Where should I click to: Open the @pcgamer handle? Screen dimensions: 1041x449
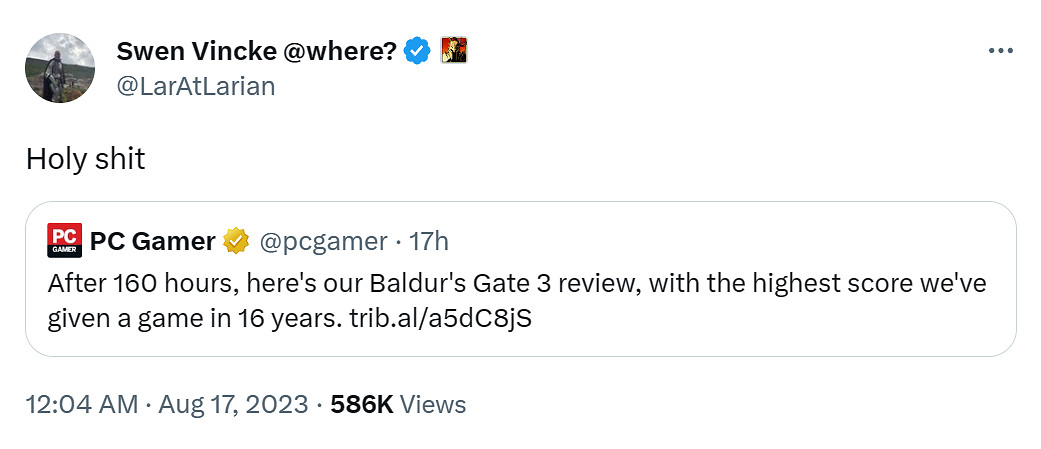[323, 241]
